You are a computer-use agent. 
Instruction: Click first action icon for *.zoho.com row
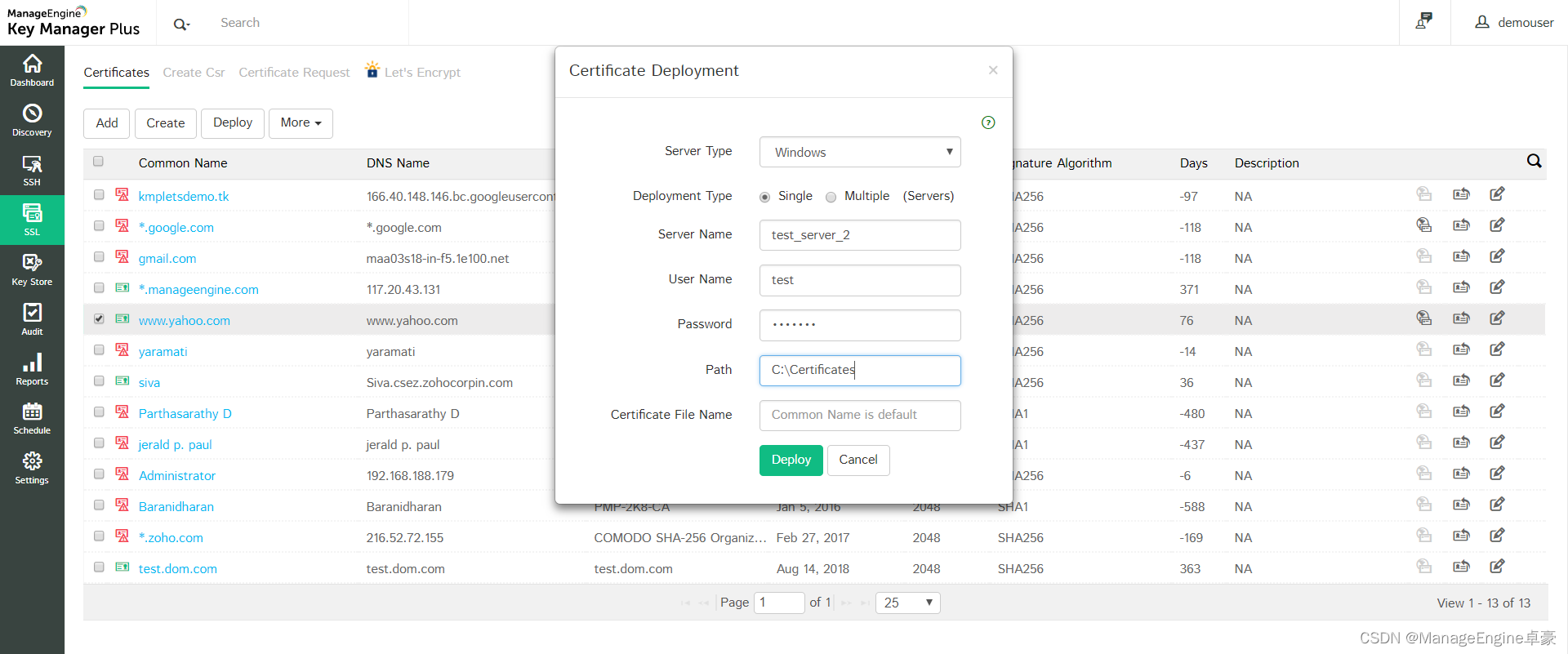click(1424, 536)
